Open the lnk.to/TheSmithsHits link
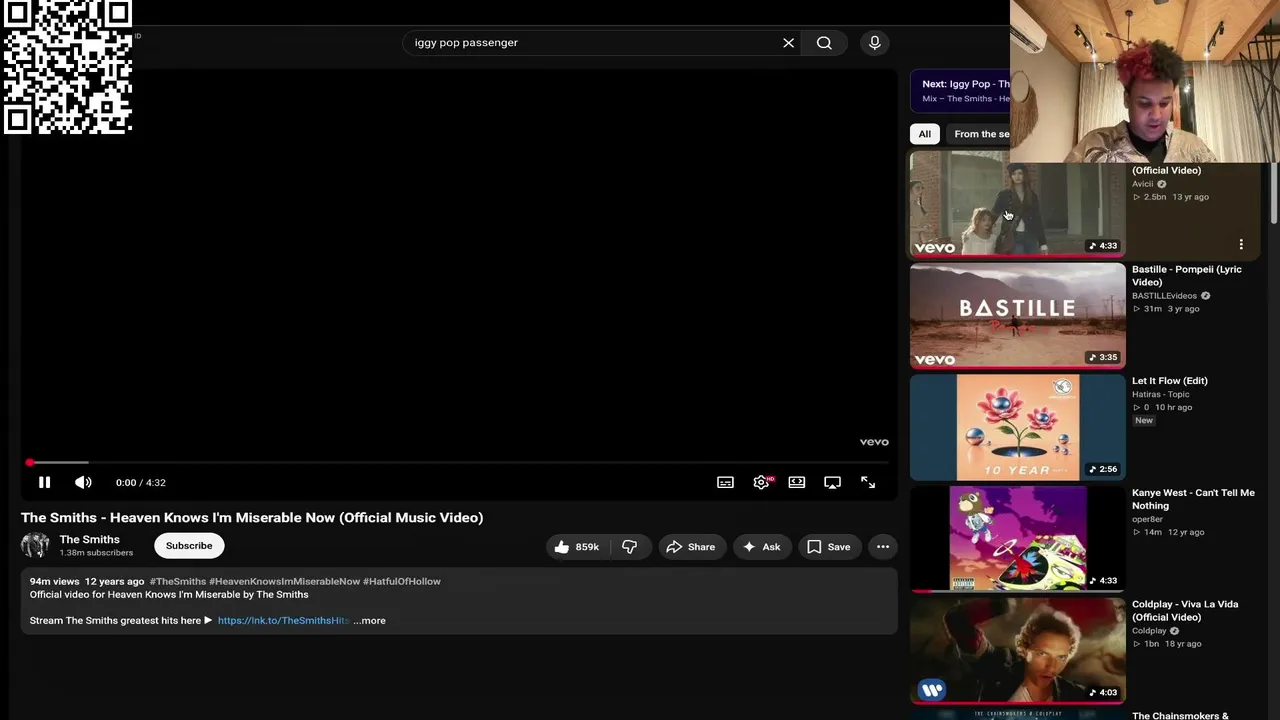Image resolution: width=1280 pixels, height=720 pixels. (x=283, y=620)
